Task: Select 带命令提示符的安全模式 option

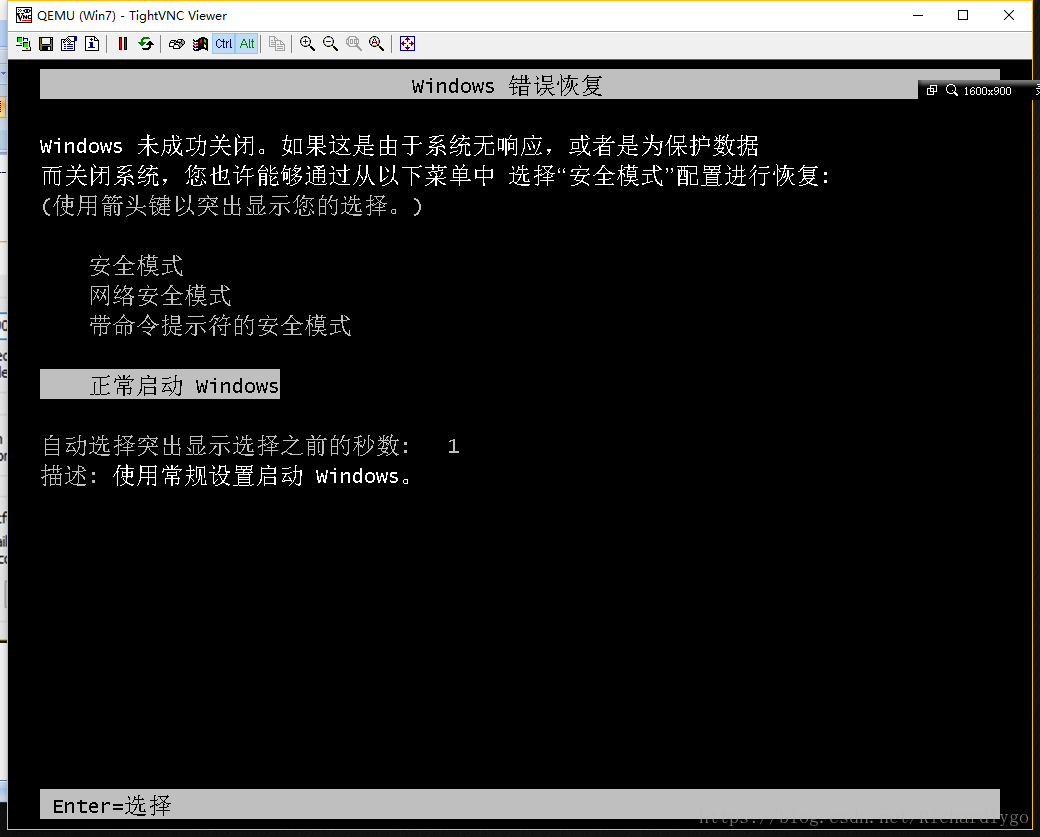Action: (220, 326)
